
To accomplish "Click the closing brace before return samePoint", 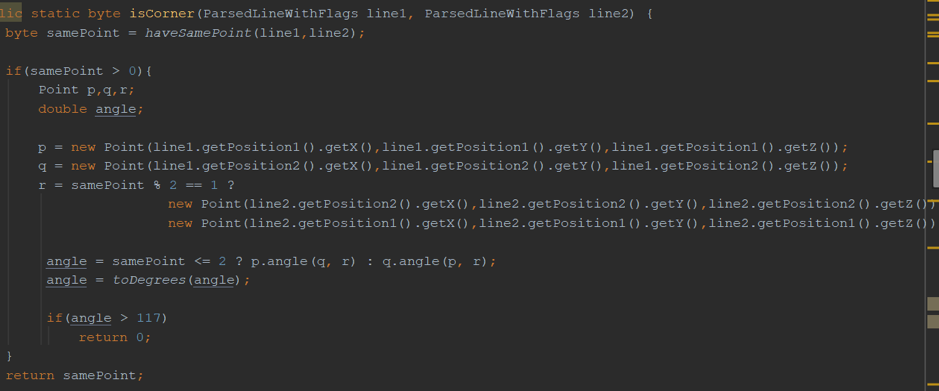I will pos(9,357).
